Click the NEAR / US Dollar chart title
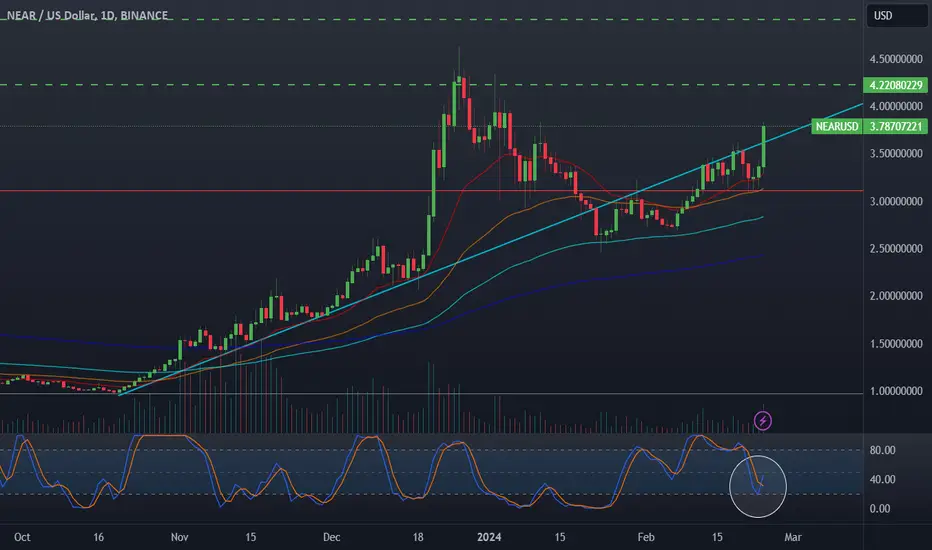 [x=87, y=15]
